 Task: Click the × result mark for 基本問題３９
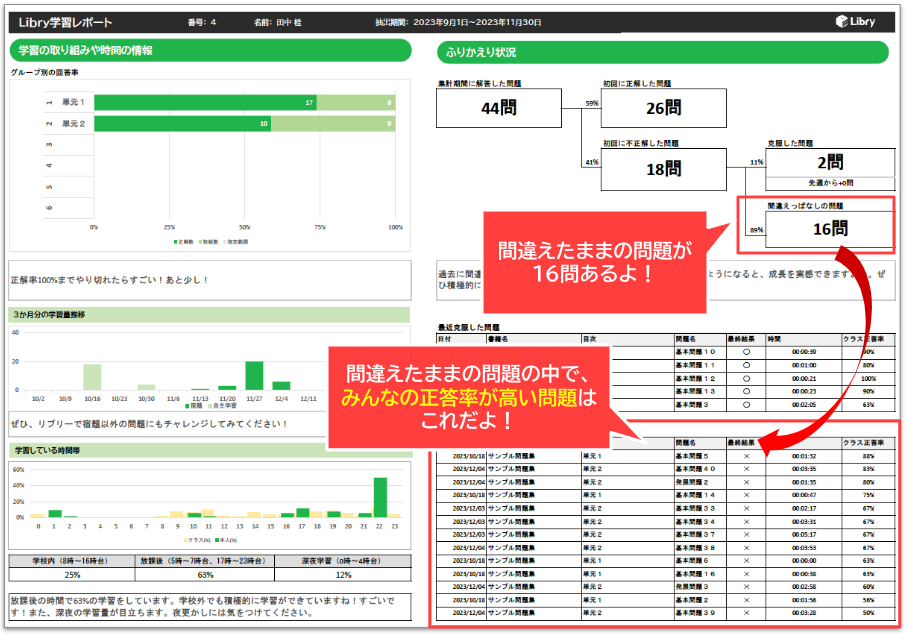(x=745, y=611)
